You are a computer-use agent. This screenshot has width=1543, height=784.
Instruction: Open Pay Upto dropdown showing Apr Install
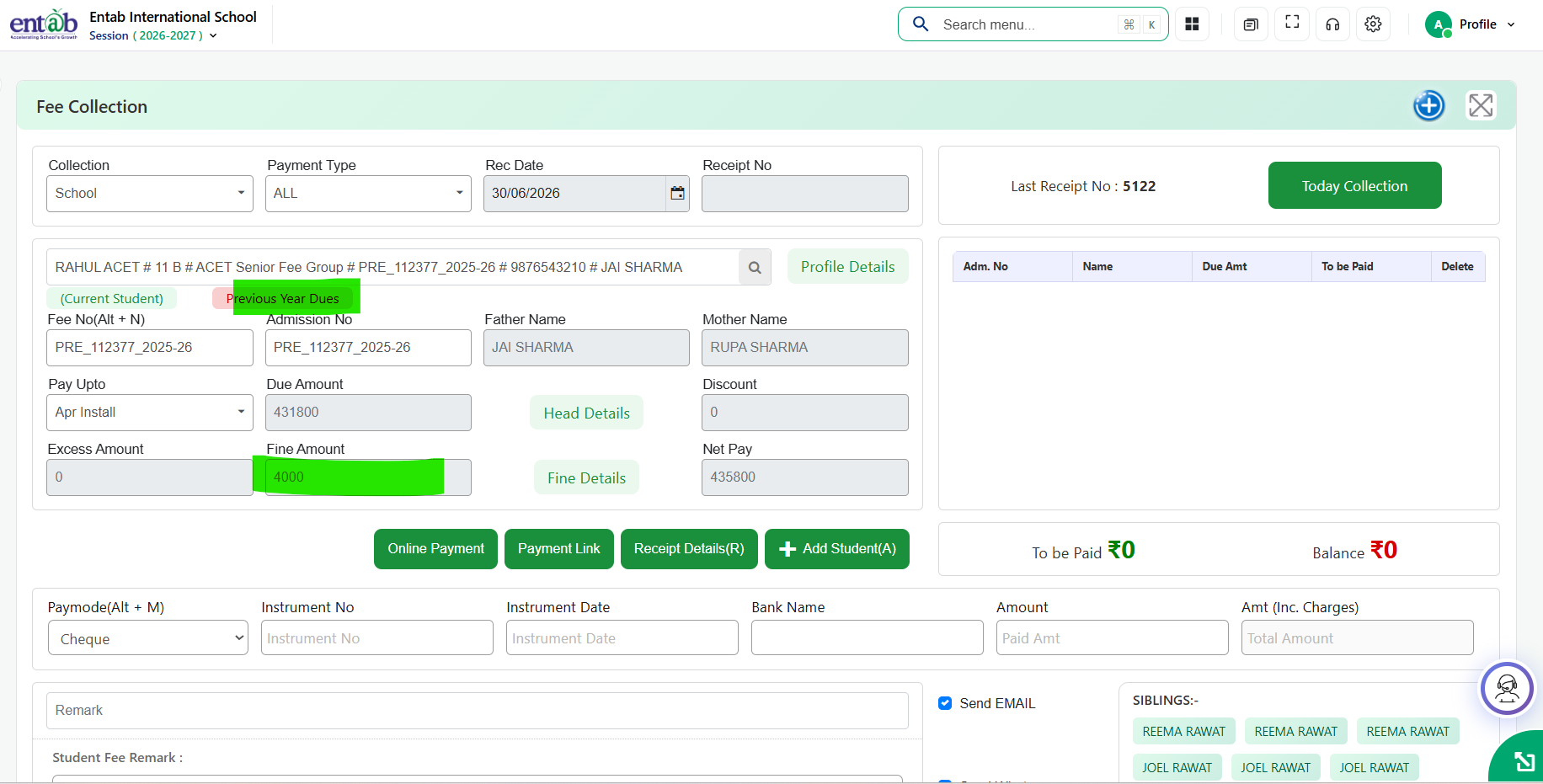tap(150, 413)
